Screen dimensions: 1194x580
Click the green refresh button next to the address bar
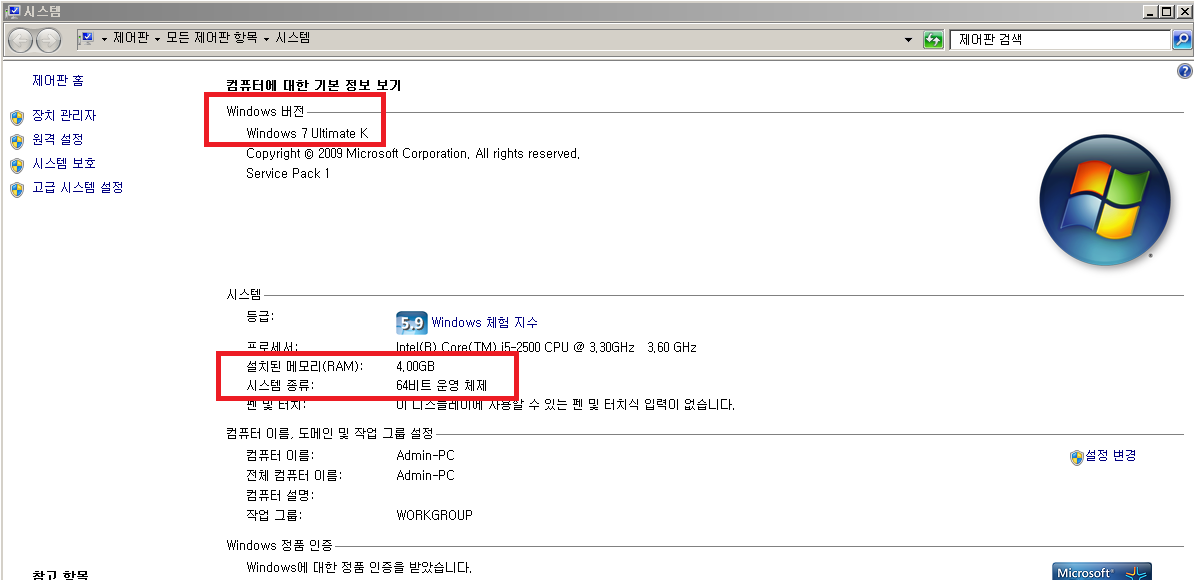(x=933, y=40)
